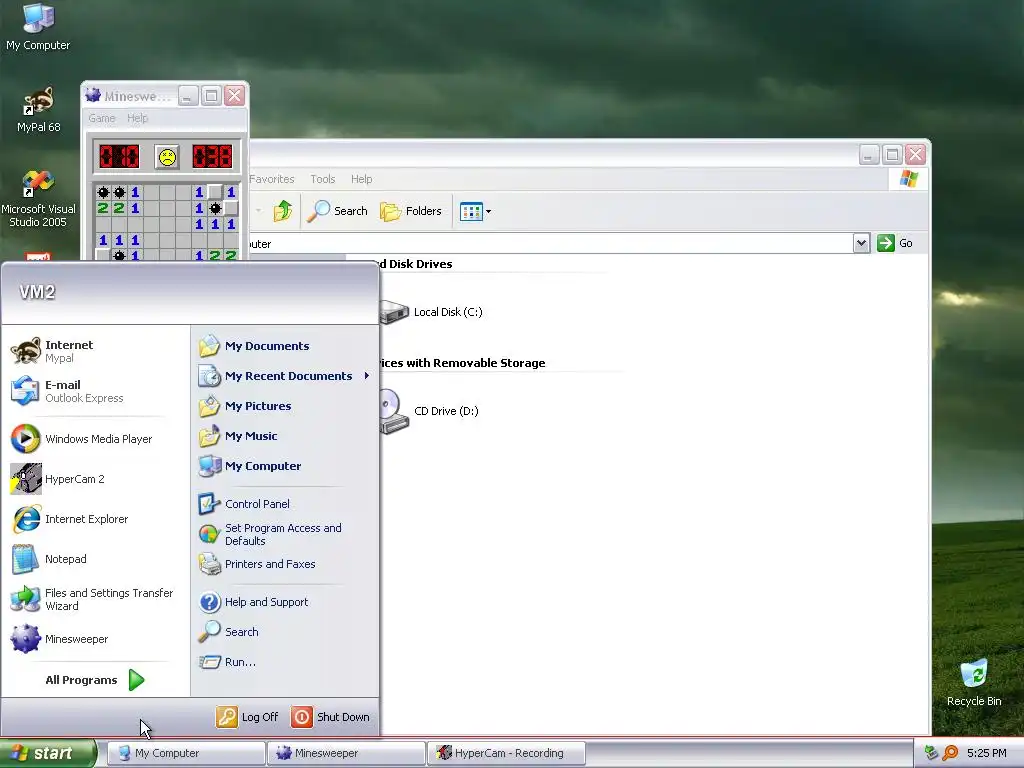The width and height of the screenshot is (1024, 768).
Task: Click the Minesweeper mine counter display
Action: coord(119,157)
